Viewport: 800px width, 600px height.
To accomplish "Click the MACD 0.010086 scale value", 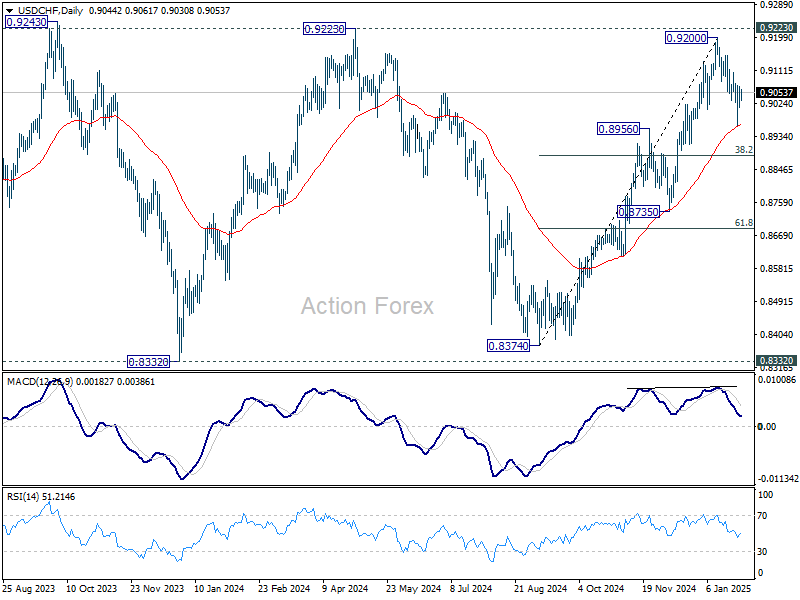I will pos(777,380).
